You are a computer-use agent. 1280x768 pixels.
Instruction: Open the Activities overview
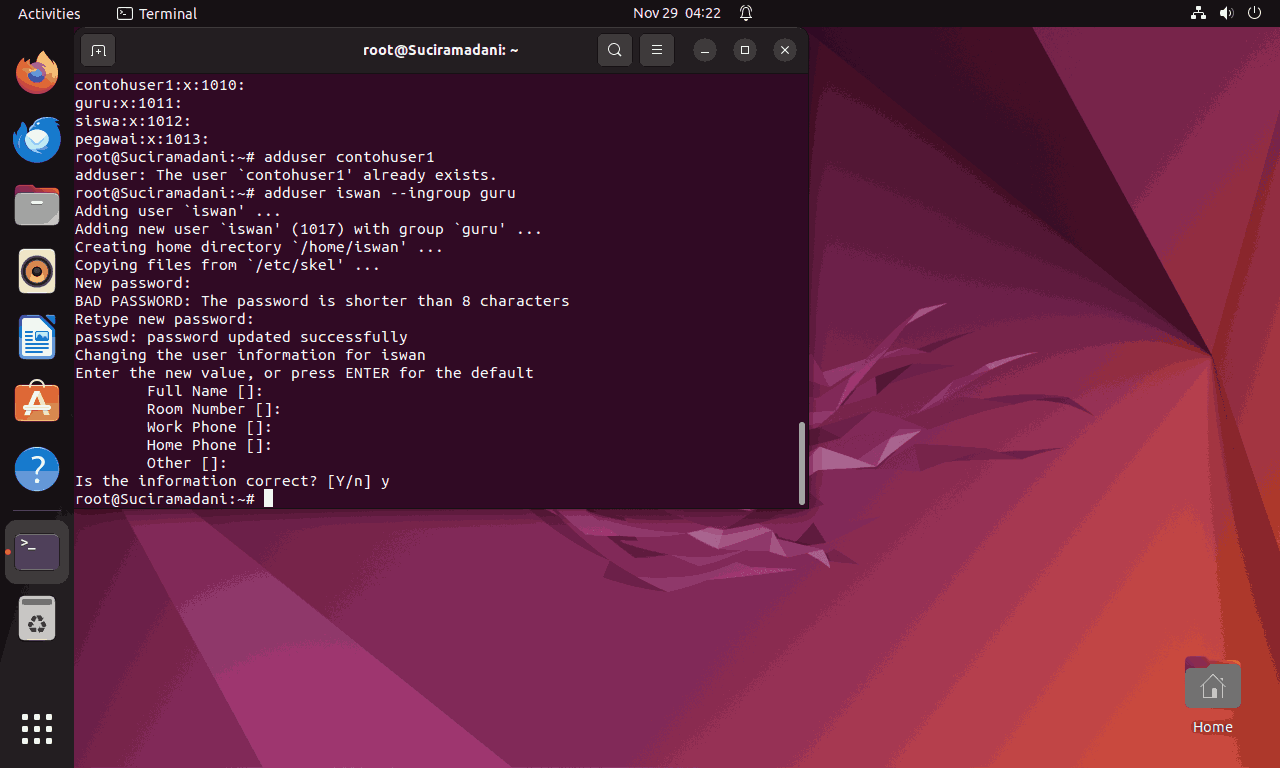49,13
